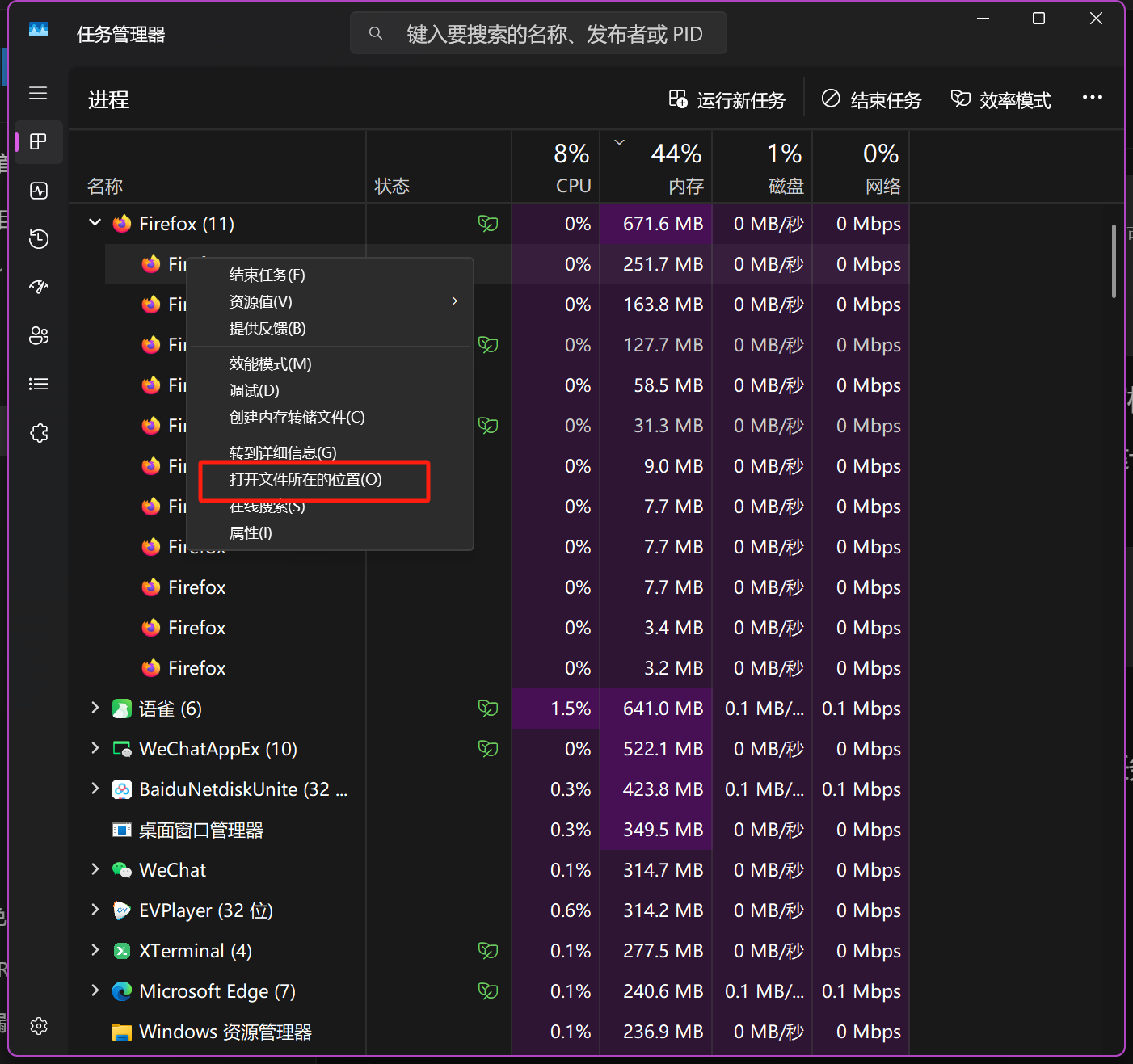Click the Windows 资源管理器 folder icon
The width and height of the screenshot is (1133, 1064).
[x=122, y=1032]
